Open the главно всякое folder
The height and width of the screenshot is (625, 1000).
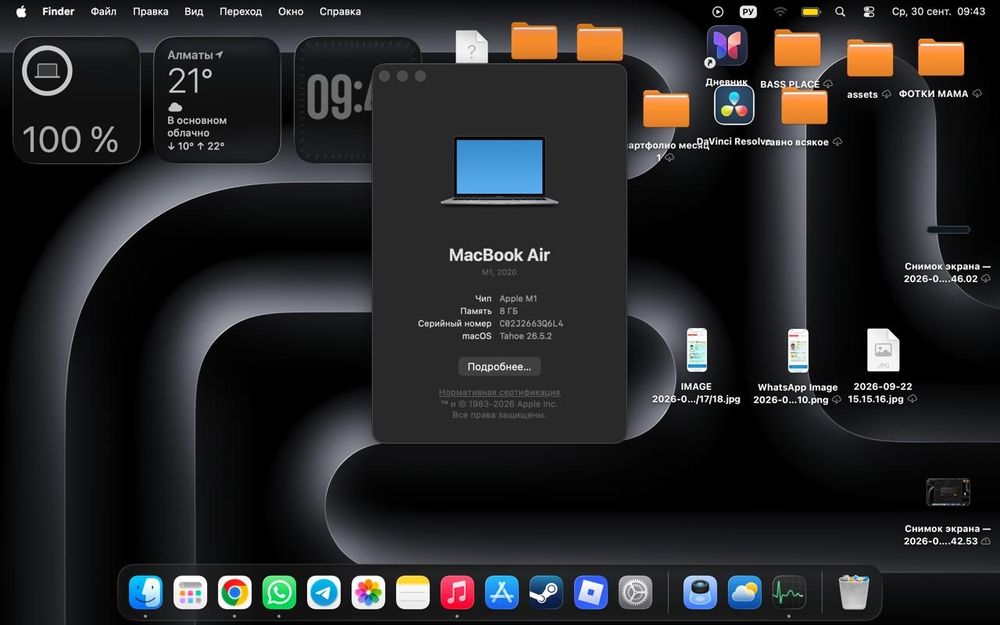[x=804, y=106]
